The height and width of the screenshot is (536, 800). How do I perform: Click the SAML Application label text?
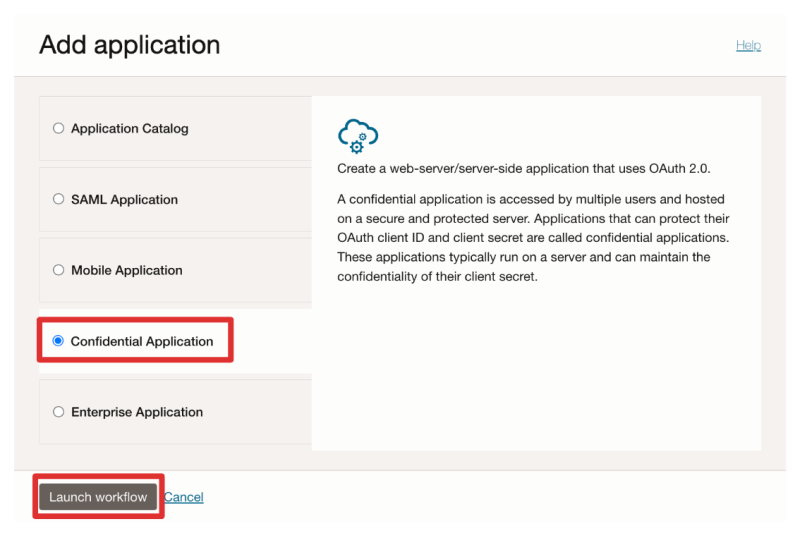(x=124, y=199)
